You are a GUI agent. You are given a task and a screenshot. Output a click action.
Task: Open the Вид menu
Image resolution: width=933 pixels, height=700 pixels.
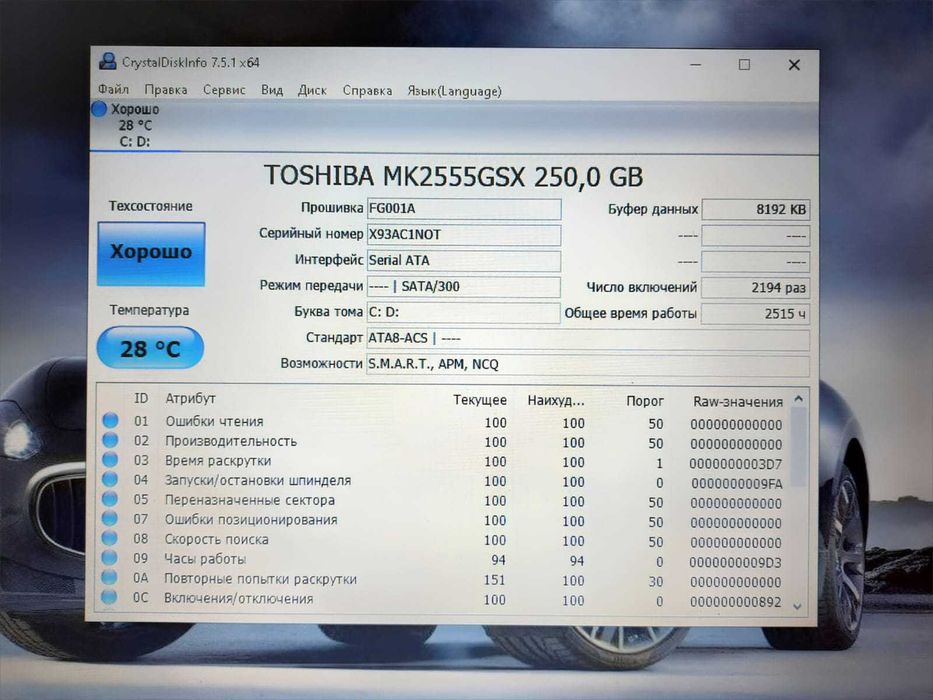[271, 90]
